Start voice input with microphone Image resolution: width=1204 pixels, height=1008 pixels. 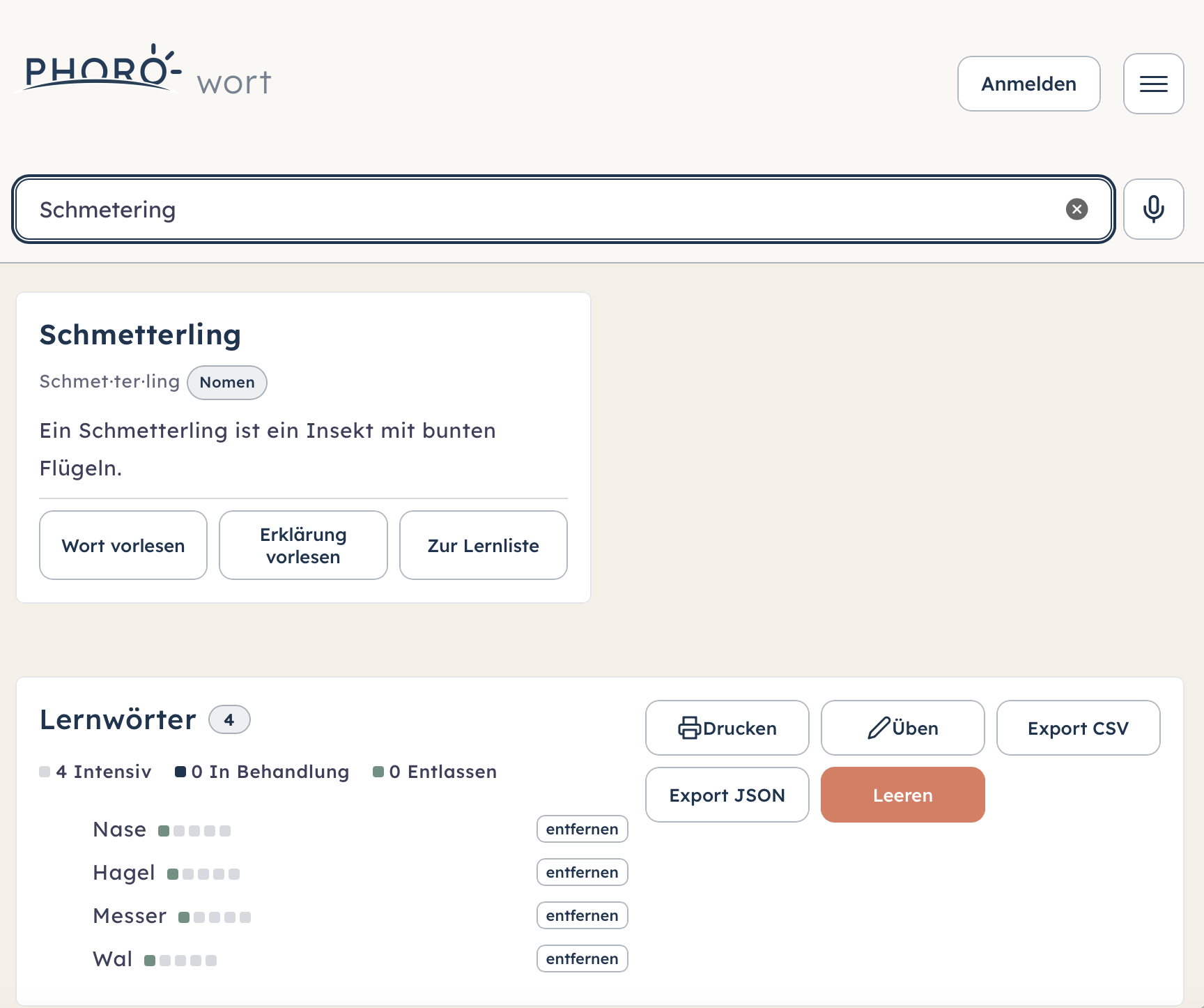coord(1153,209)
